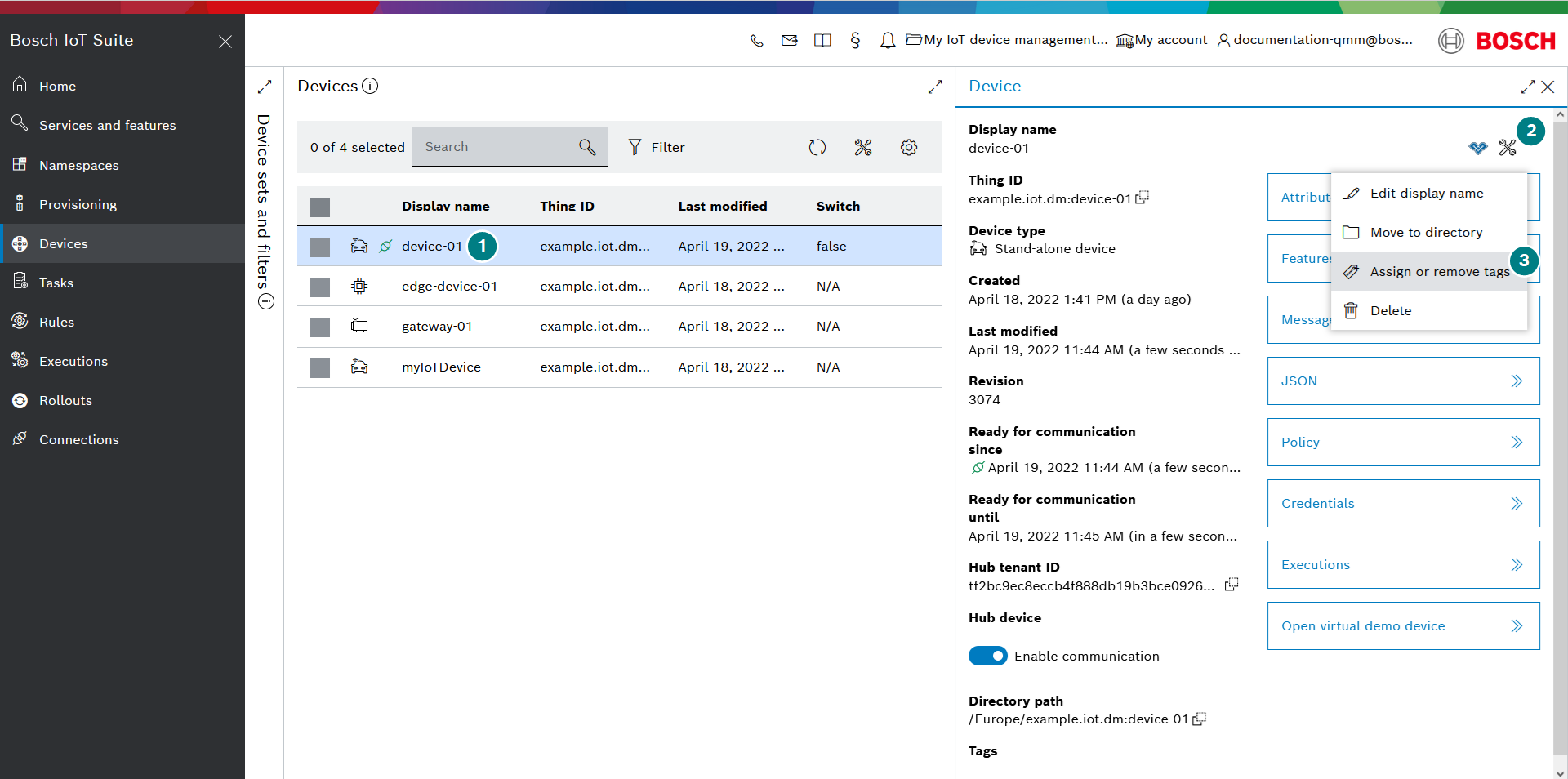Open the tools icon in Devices toolbar

pyautogui.click(x=863, y=147)
